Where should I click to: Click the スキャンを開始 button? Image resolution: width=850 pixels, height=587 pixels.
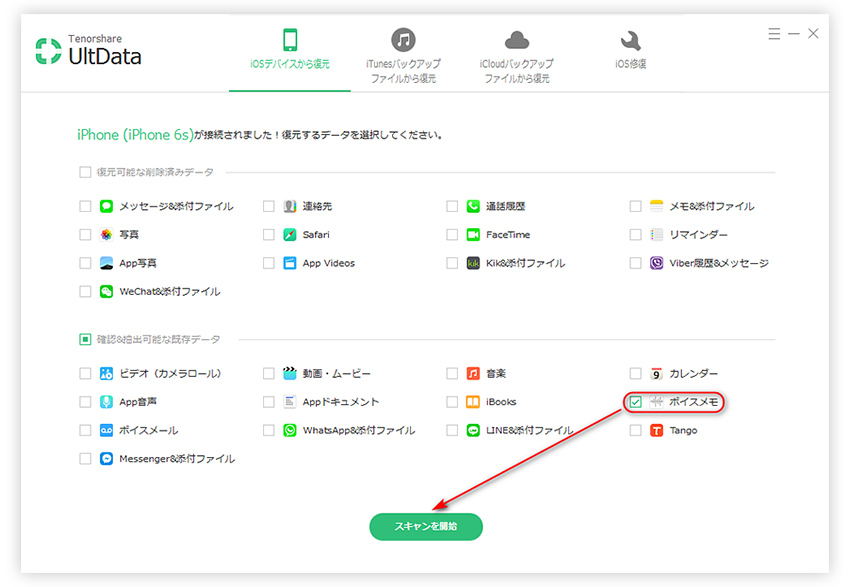426,526
